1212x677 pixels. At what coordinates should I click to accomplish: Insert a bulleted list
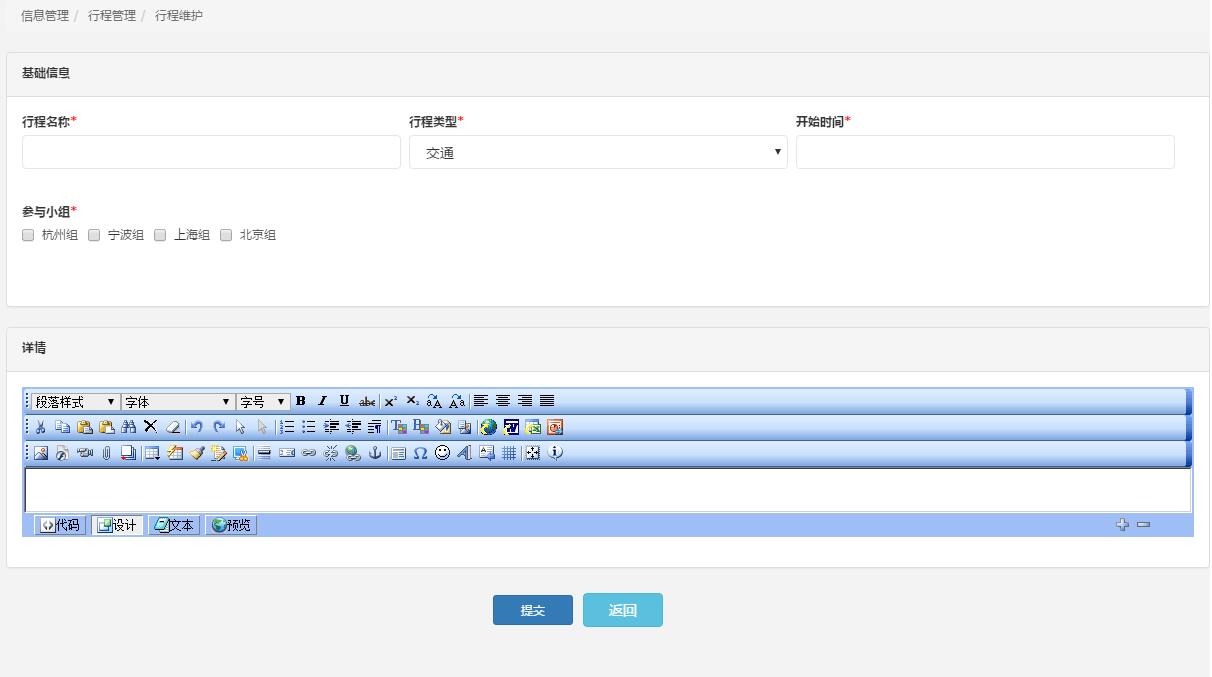(x=309, y=427)
